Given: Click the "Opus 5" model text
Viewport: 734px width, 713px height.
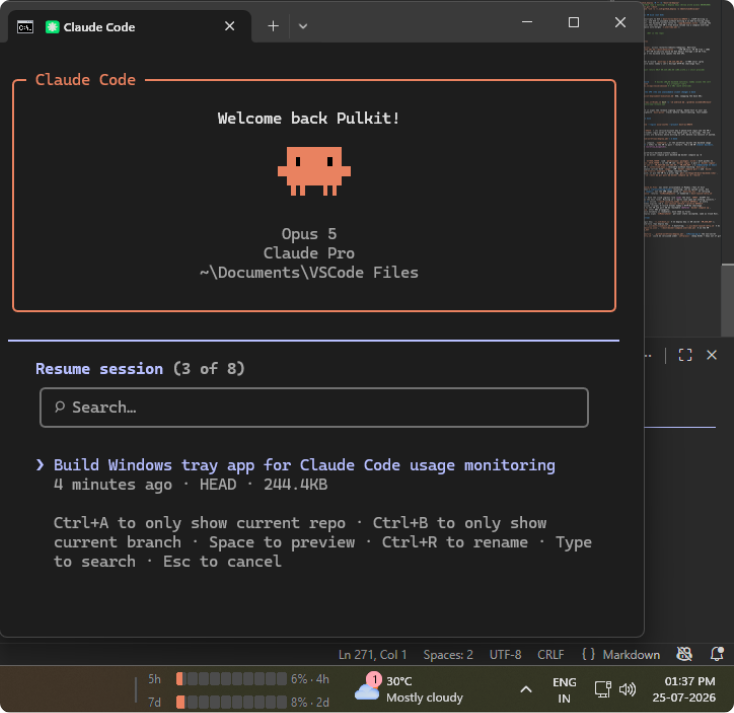Looking at the screenshot, I should click(309, 234).
